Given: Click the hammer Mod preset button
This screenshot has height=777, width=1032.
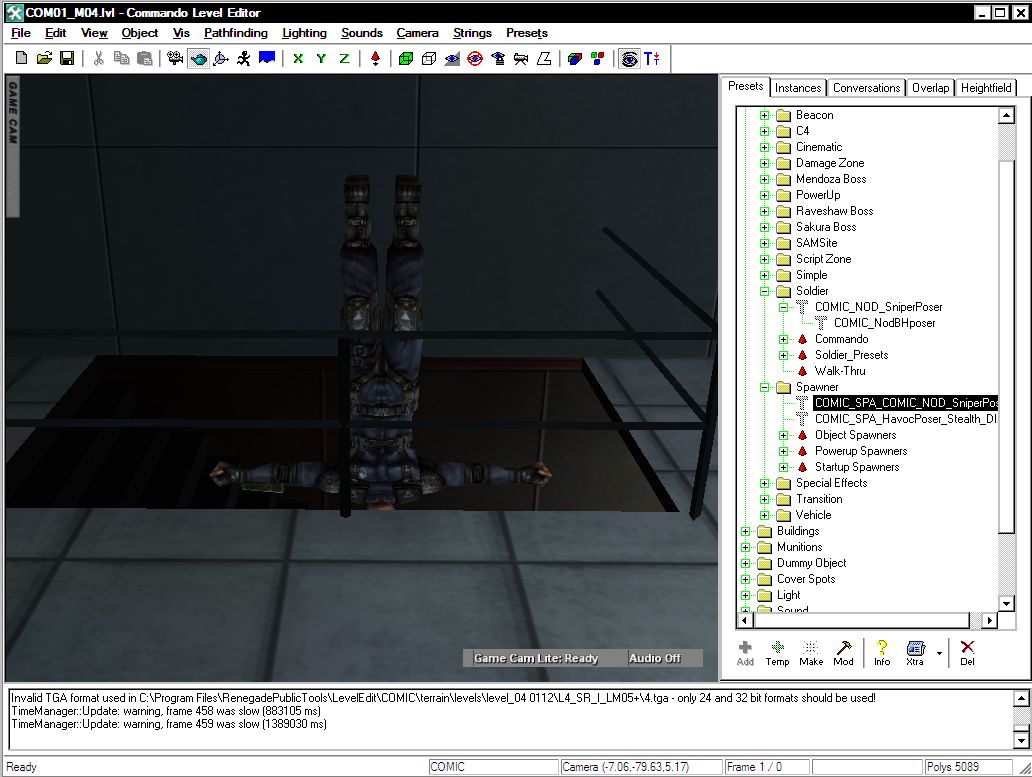Looking at the screenshot, I should click(843, 652).
